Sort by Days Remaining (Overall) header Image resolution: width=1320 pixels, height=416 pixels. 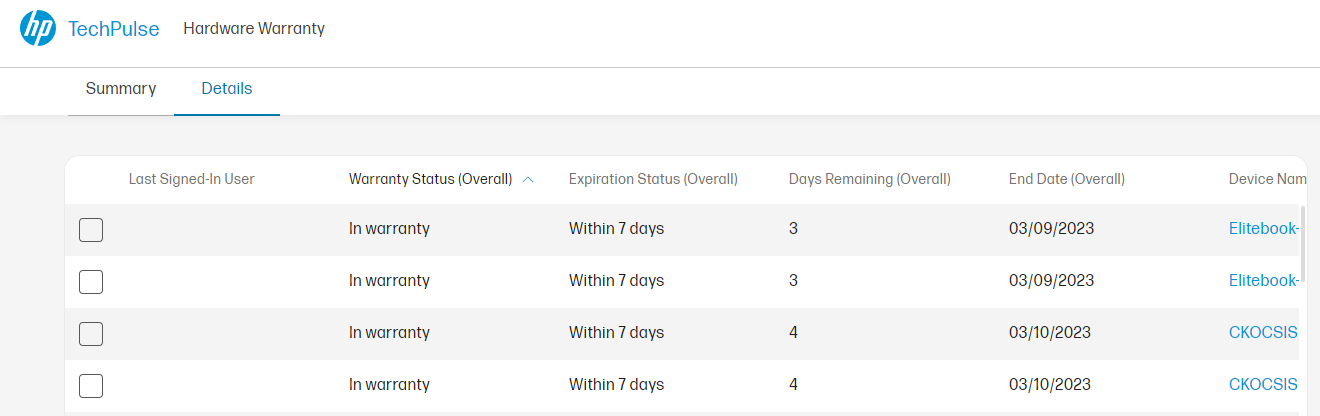coord(869,180)
